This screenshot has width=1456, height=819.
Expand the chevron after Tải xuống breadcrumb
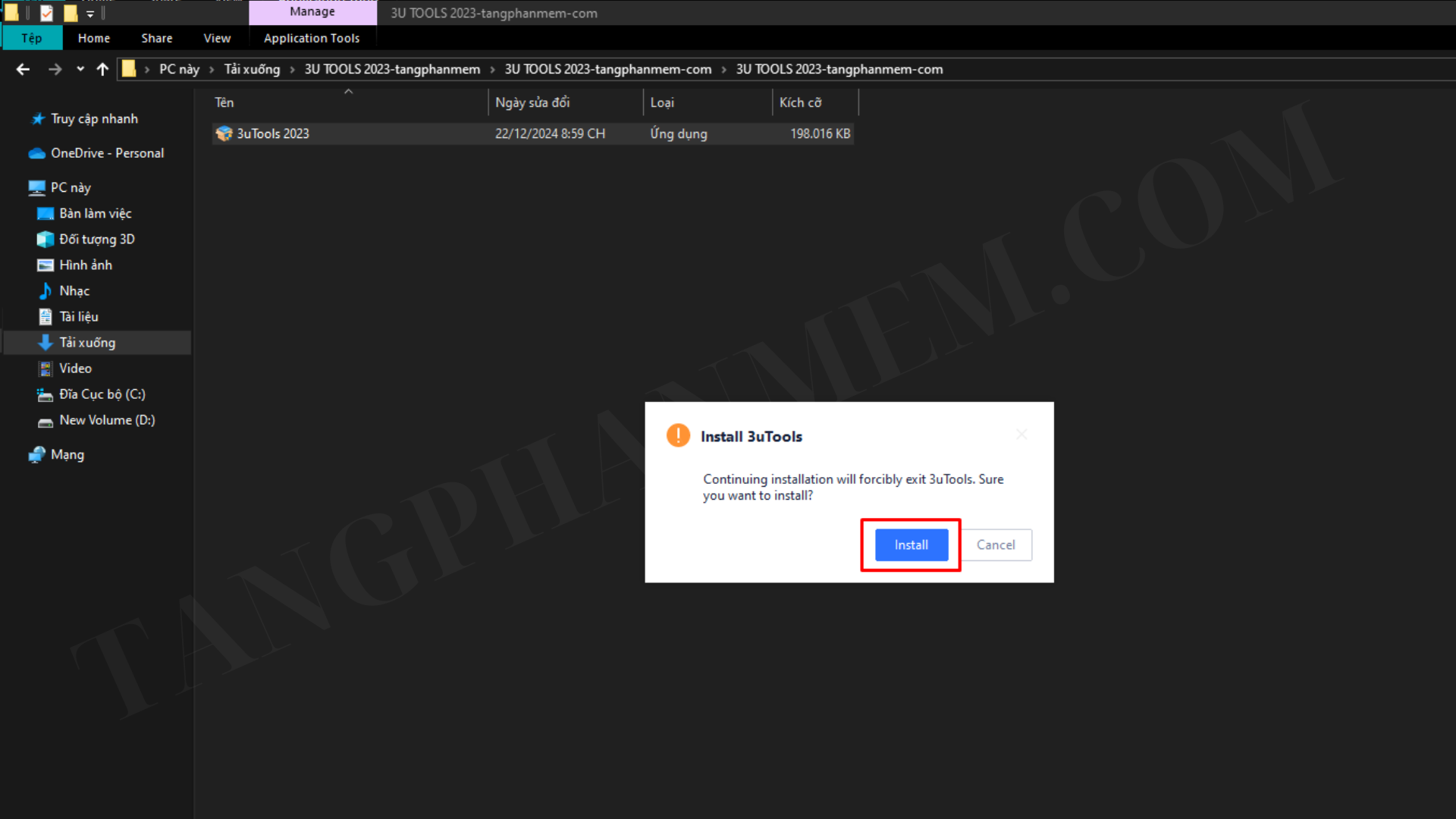[292, 69]
